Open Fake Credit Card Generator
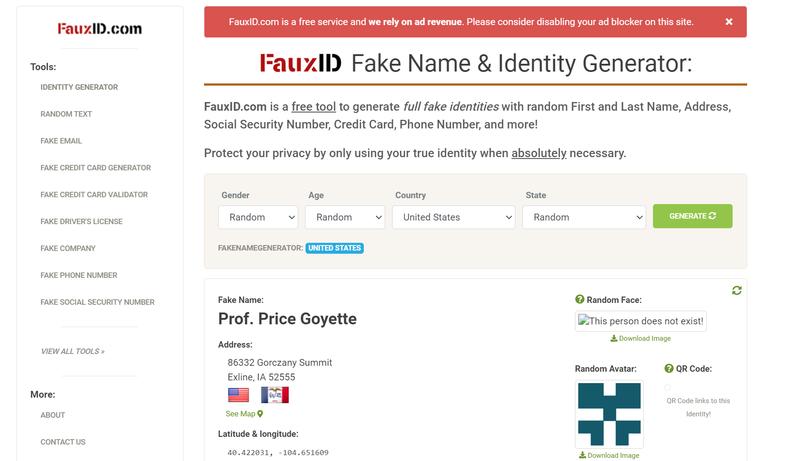 tap(95, 168)
